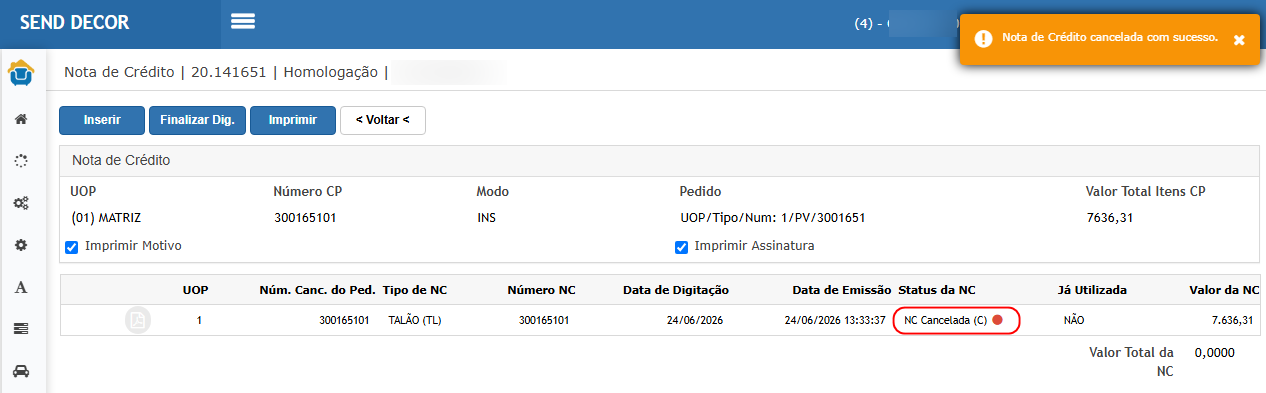Go back with the < Voltar < button

click(383, 120)
